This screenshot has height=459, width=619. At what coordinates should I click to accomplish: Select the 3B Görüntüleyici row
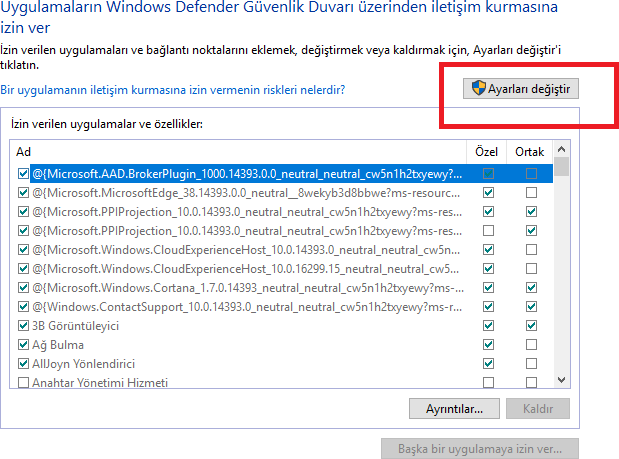[281, 326]
